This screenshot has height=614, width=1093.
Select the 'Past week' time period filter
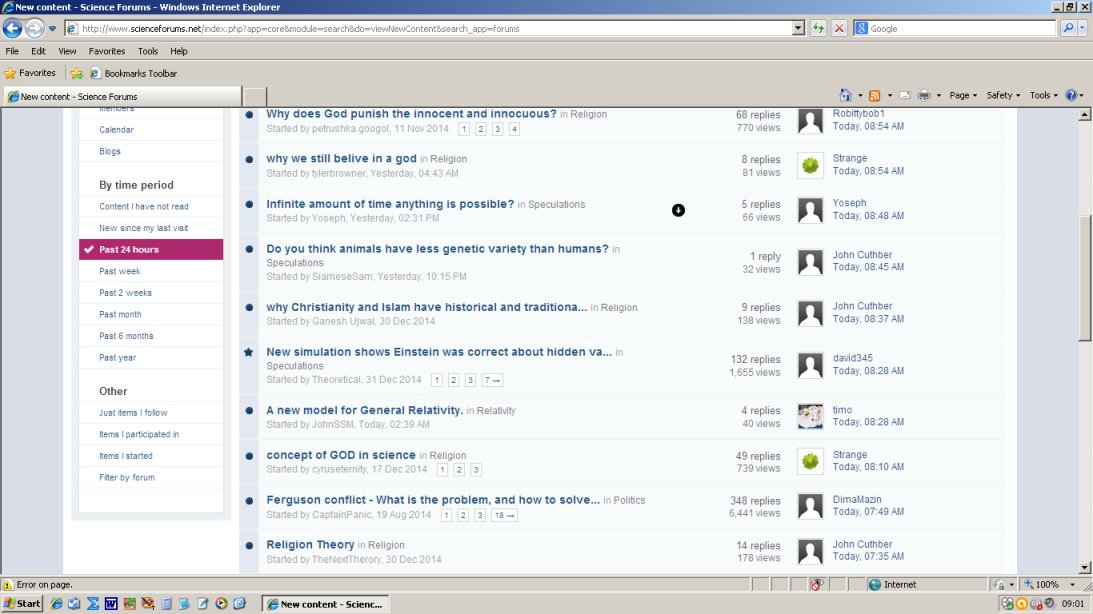[120, 271]
